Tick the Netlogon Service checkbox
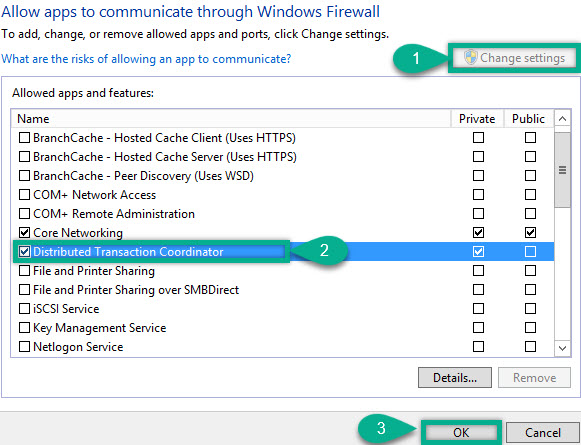This screenshot has height=445, width=581. tap(24, 347)
